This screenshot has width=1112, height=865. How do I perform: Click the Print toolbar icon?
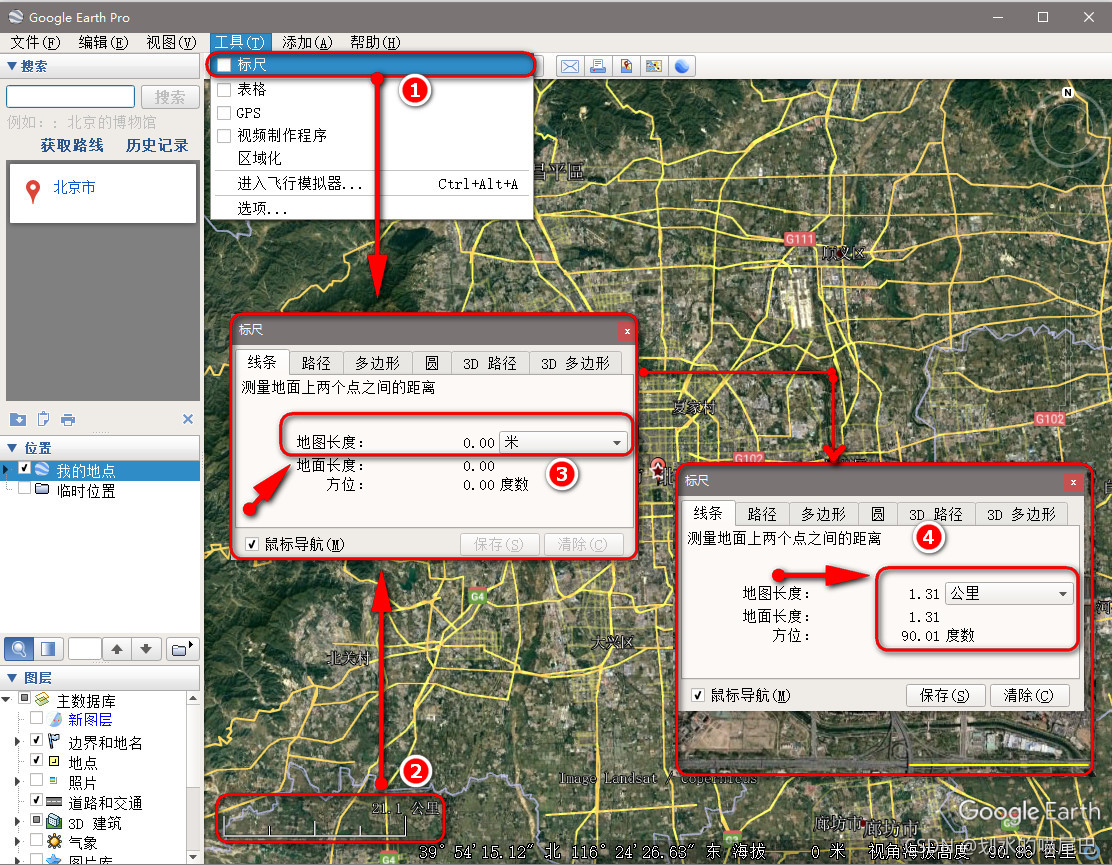pyautogui.click(x=598, y=66)
